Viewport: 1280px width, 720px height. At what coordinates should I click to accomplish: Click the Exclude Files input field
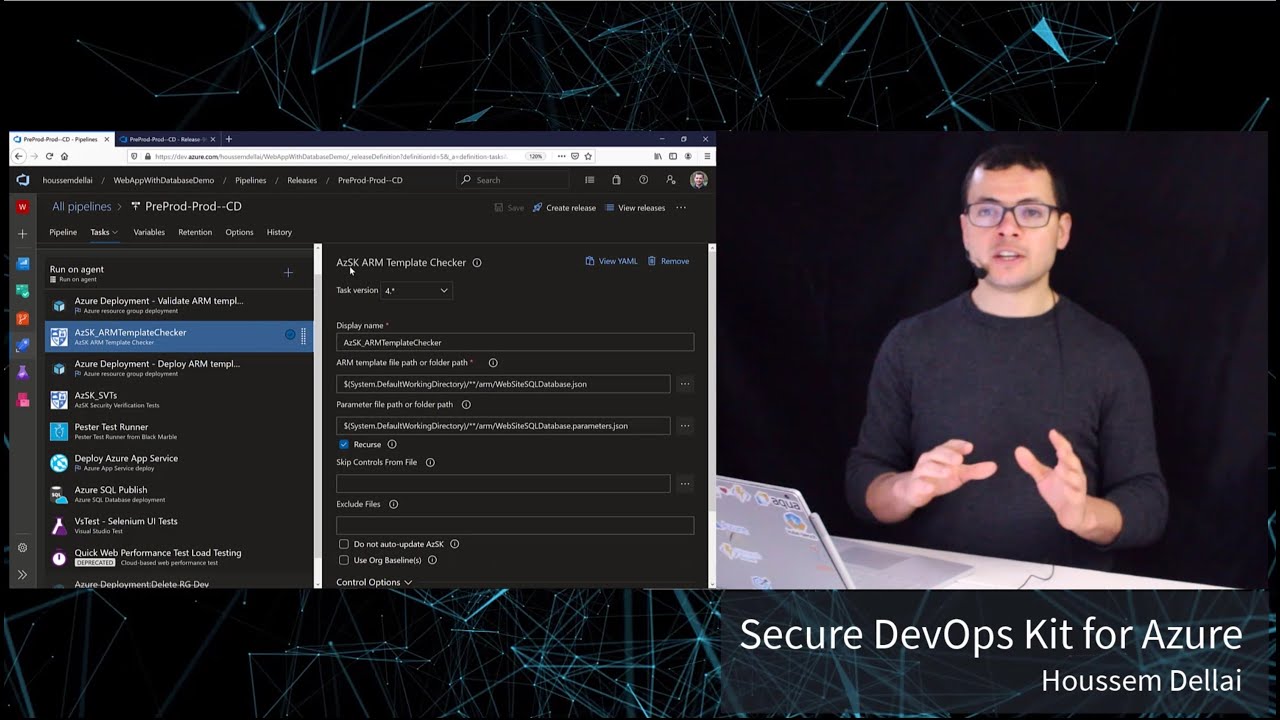pyautogui.click(x=515, y=525)
